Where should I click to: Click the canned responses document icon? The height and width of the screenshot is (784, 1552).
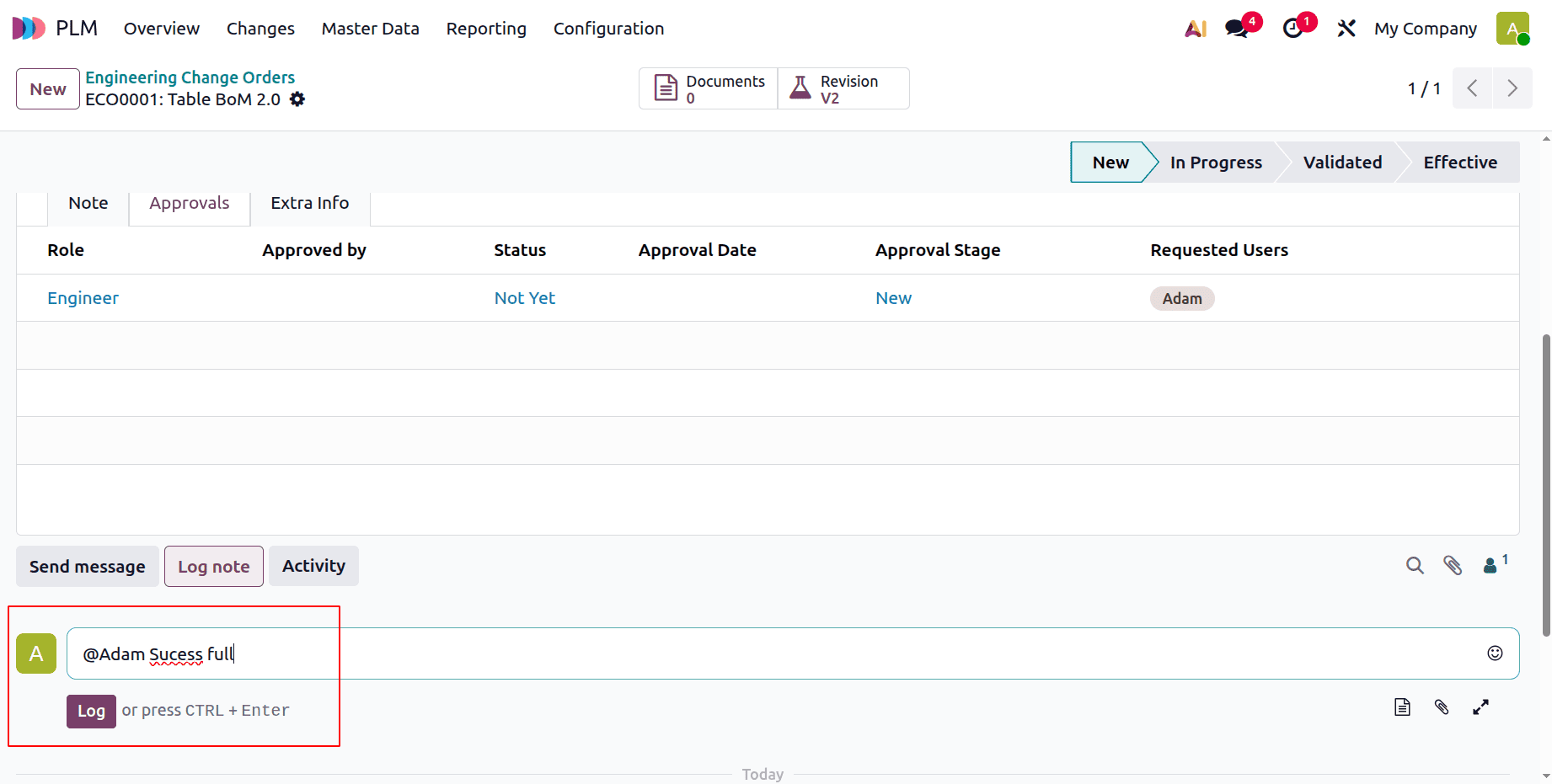click(1402, 707)
